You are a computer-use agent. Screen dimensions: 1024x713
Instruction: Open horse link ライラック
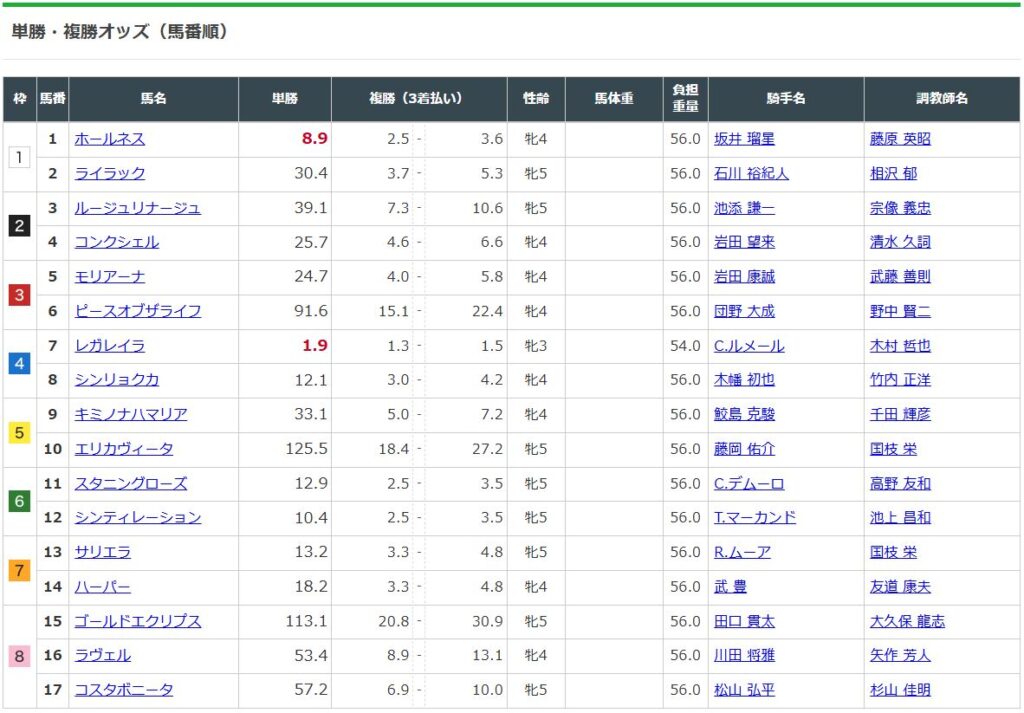(x=110, y=174)
